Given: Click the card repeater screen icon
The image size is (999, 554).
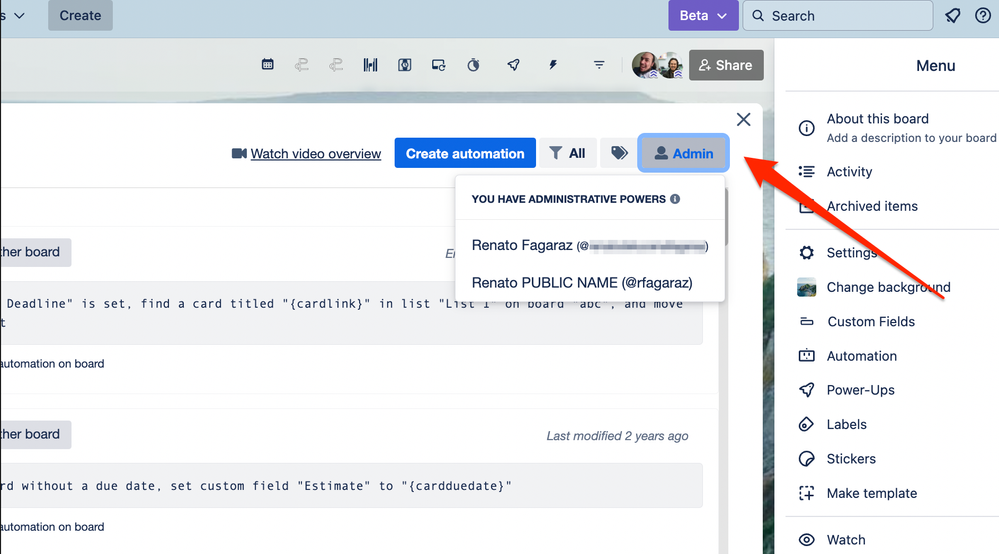Looking at the screenshot, I should coord(438,64).
